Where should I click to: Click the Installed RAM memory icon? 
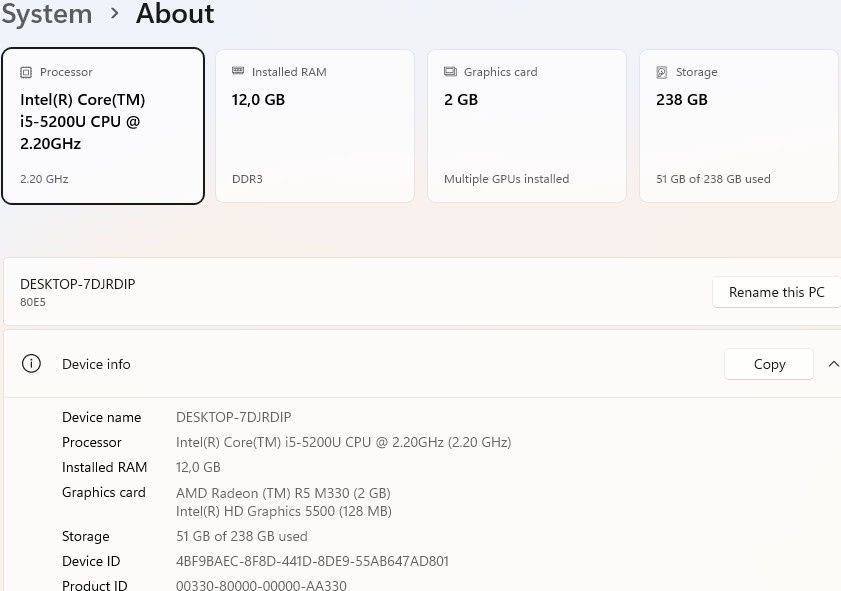(238, 71)
